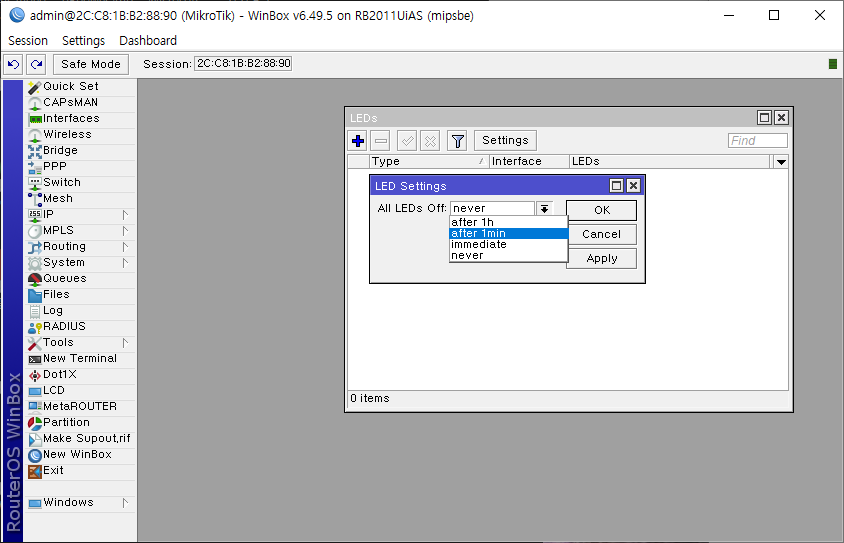Open the Mesh section
844x543 pixels.
81,199
